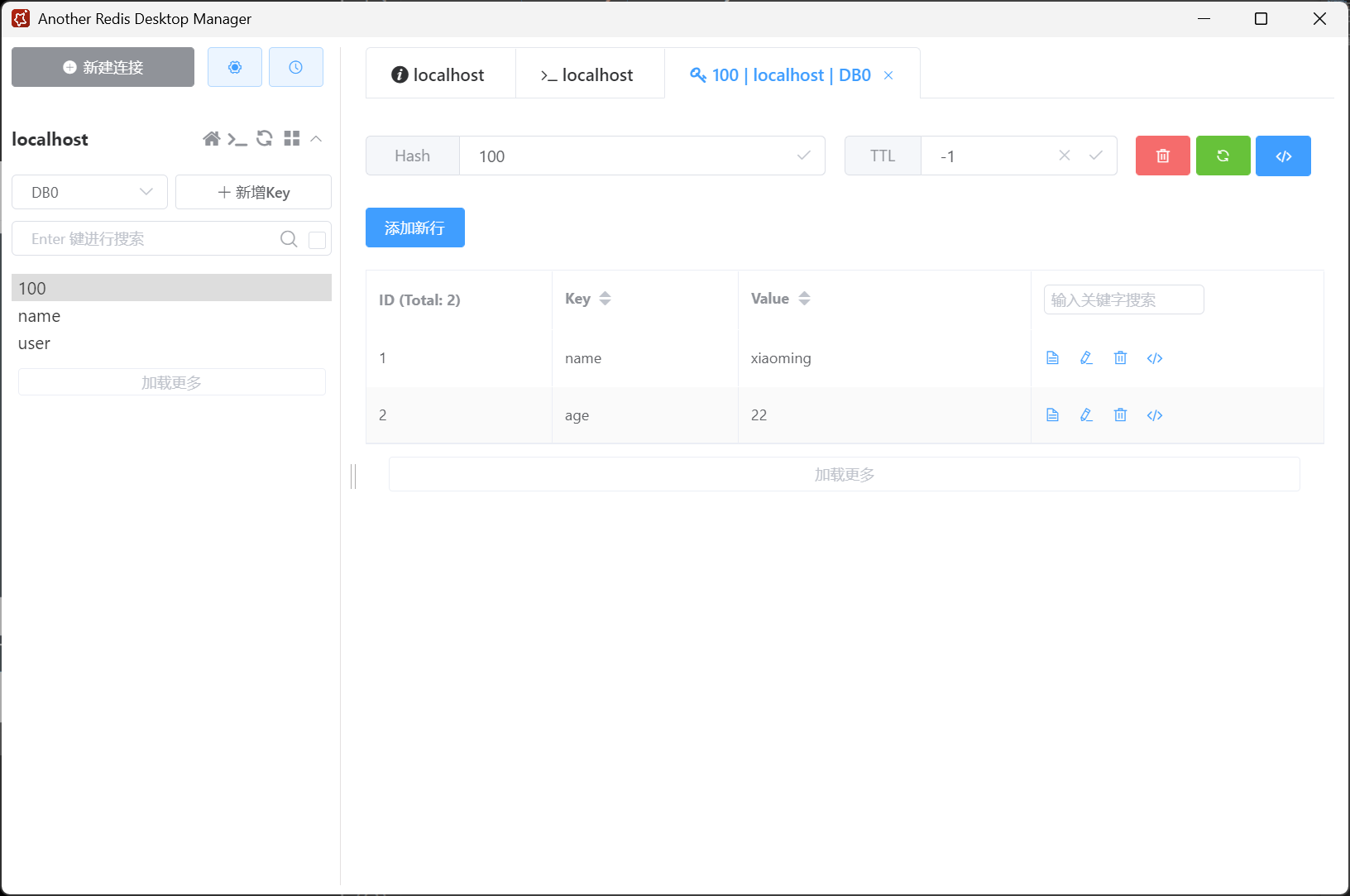Viewport: 1350px width, 896px height.
Task: Click the 新增Key button
Action: coord(253,193)
